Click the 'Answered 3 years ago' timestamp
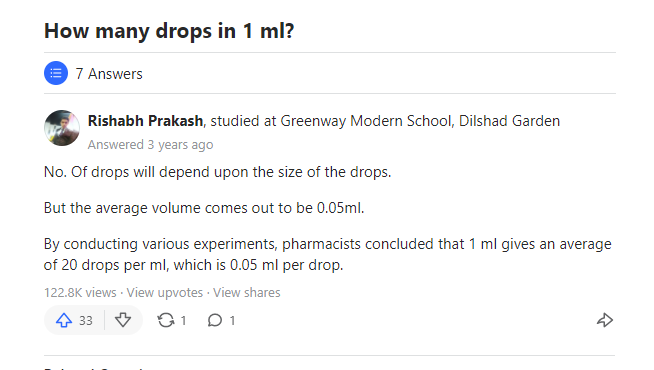This screenshot has height=370, width=654. (151, 145)
